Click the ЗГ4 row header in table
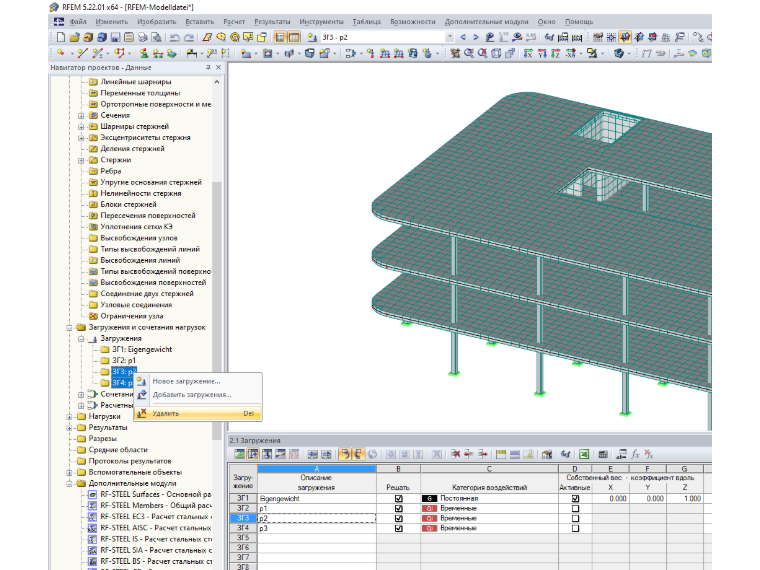 [243, 528]
